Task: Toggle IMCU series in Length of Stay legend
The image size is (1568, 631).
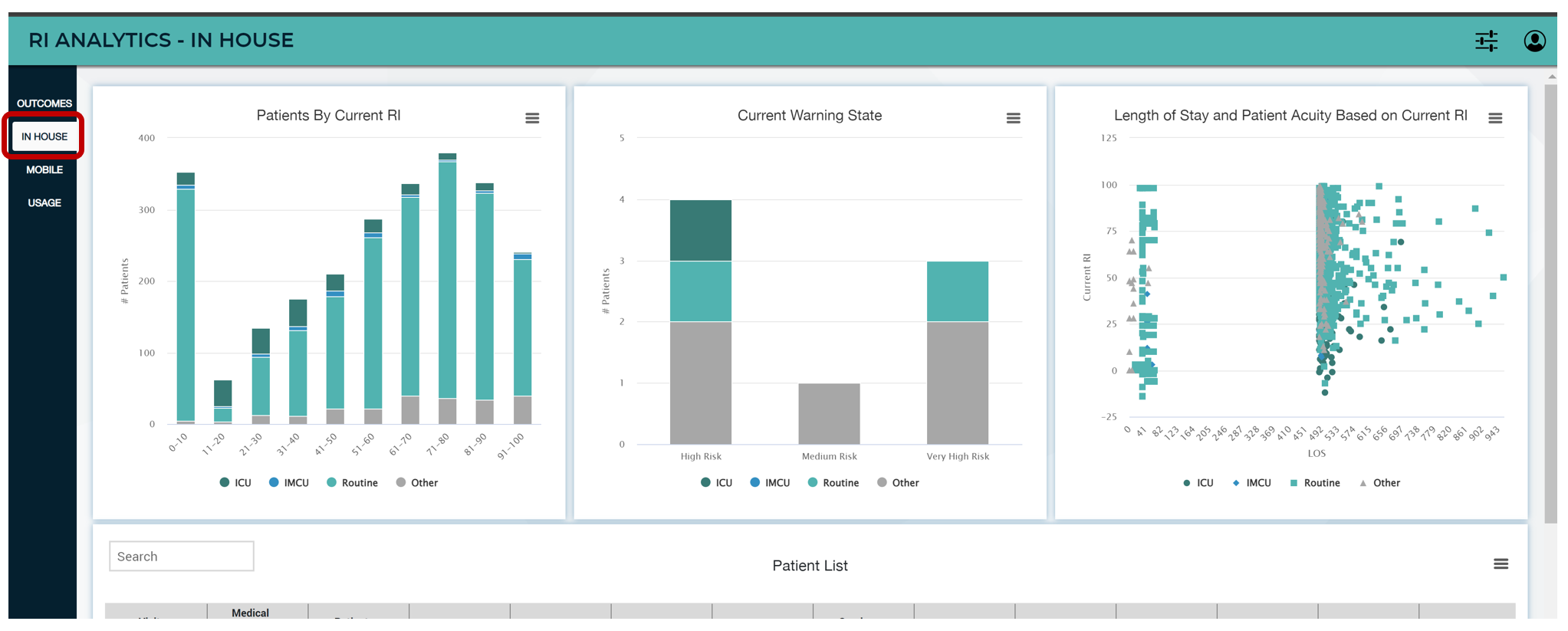Action: tap(1251, 483)
